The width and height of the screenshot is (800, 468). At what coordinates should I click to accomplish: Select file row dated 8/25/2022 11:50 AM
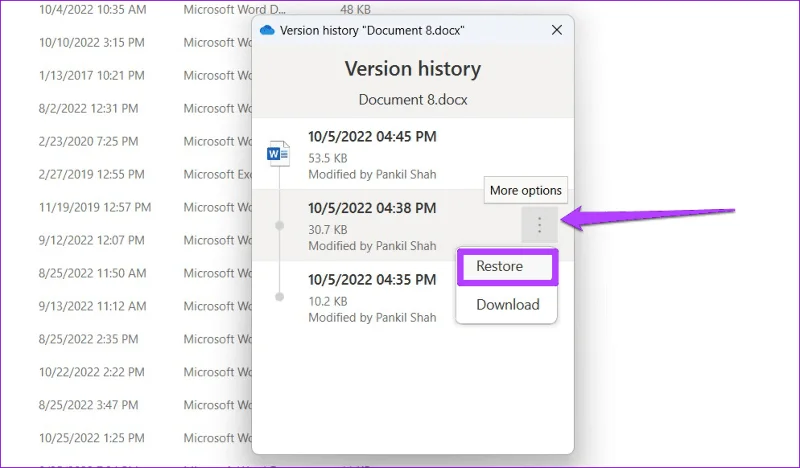[x=145, y=273]
